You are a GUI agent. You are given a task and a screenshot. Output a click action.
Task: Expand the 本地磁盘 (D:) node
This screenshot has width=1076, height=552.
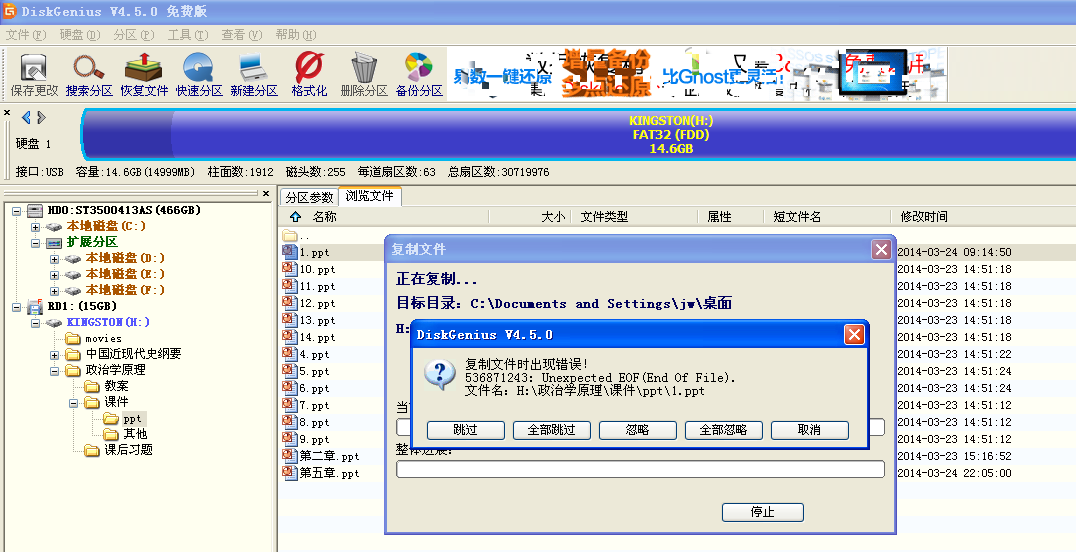coord(54,259)
